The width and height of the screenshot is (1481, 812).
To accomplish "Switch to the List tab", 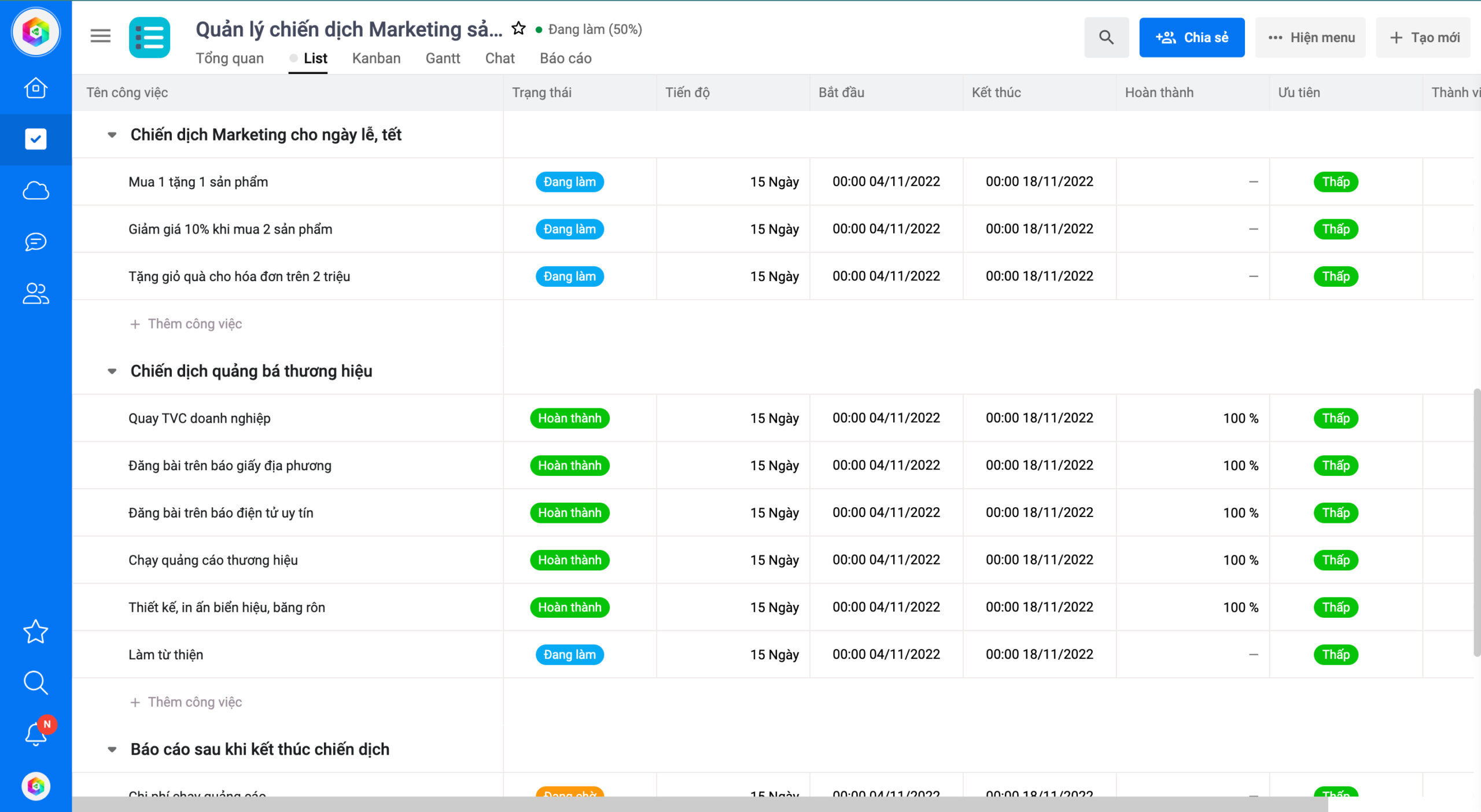I will (x=315, y=58).
